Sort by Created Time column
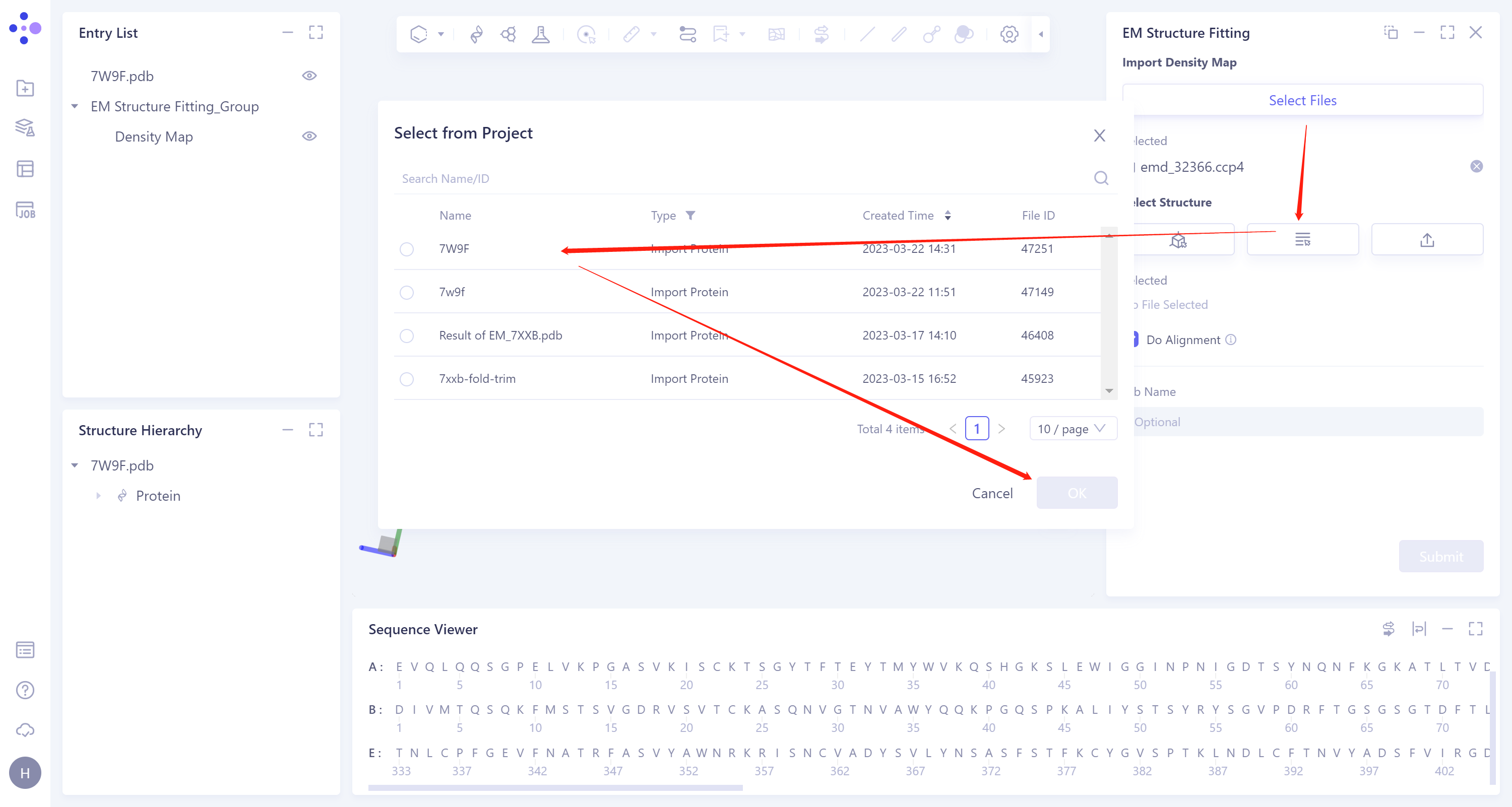This screenshot has width=1512, height=807. click(x=948, y=215)
